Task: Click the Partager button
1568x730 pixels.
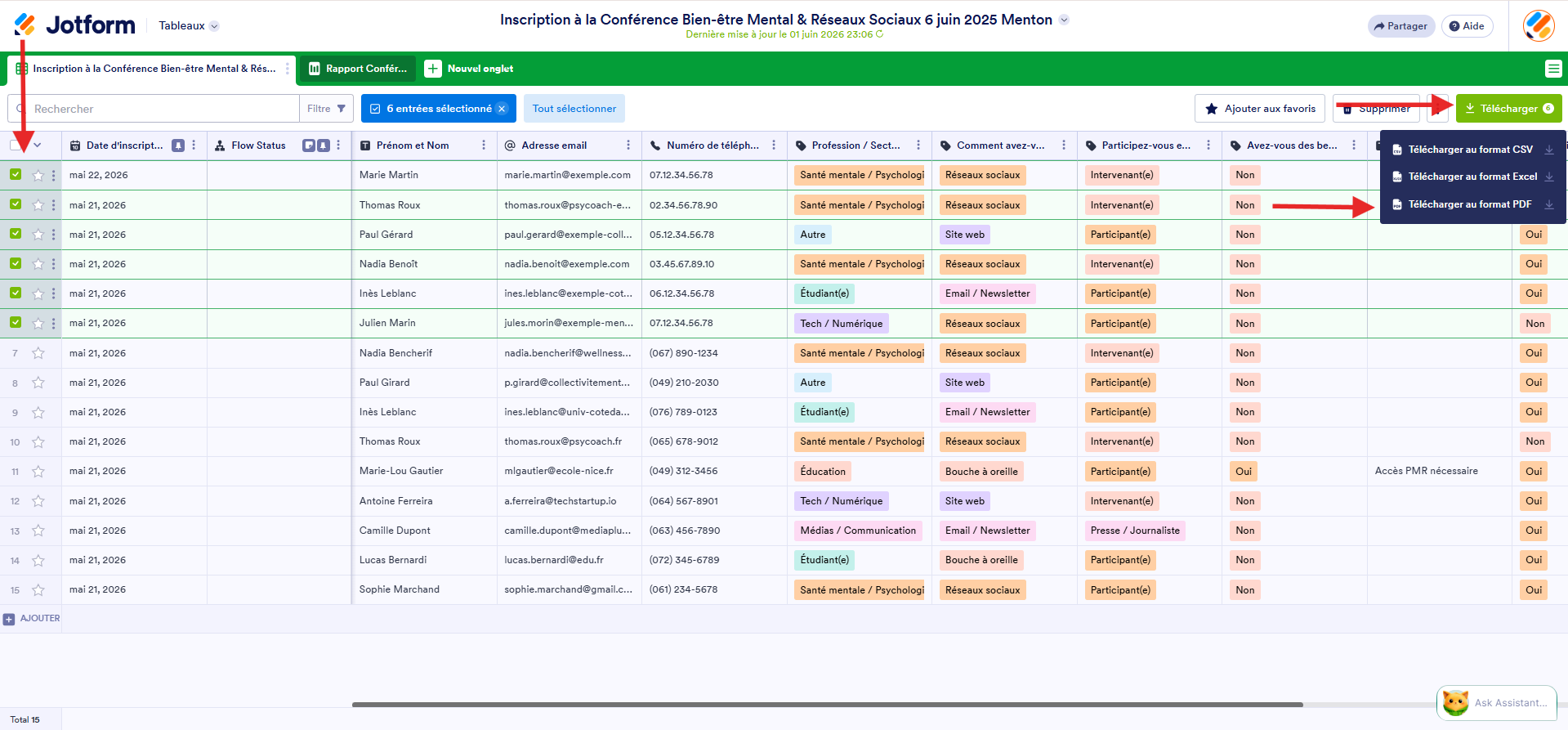Action: pos(1401,26)
